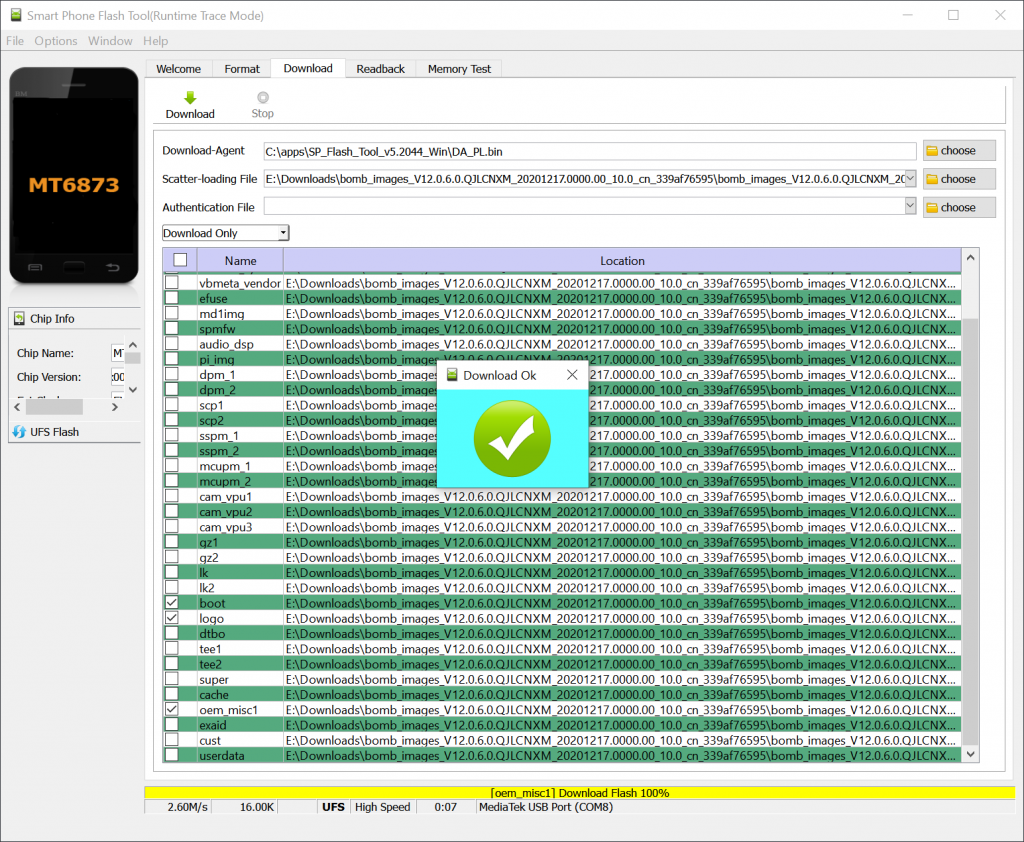Click the Chip Name value field
1024x842 pixels.
(118, 353)
